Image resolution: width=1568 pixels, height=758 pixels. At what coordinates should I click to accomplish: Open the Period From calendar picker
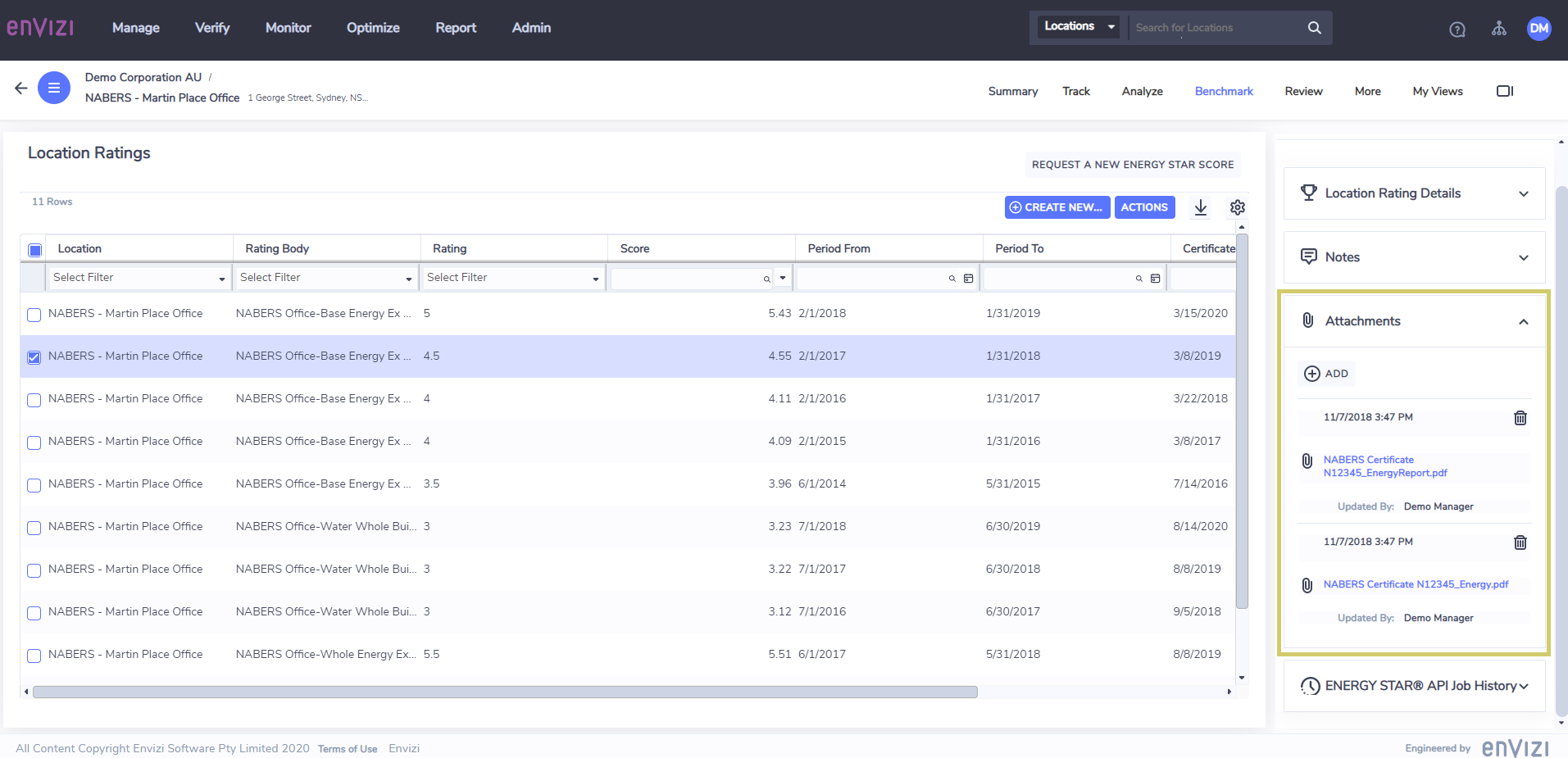click(x=969, y=279)
